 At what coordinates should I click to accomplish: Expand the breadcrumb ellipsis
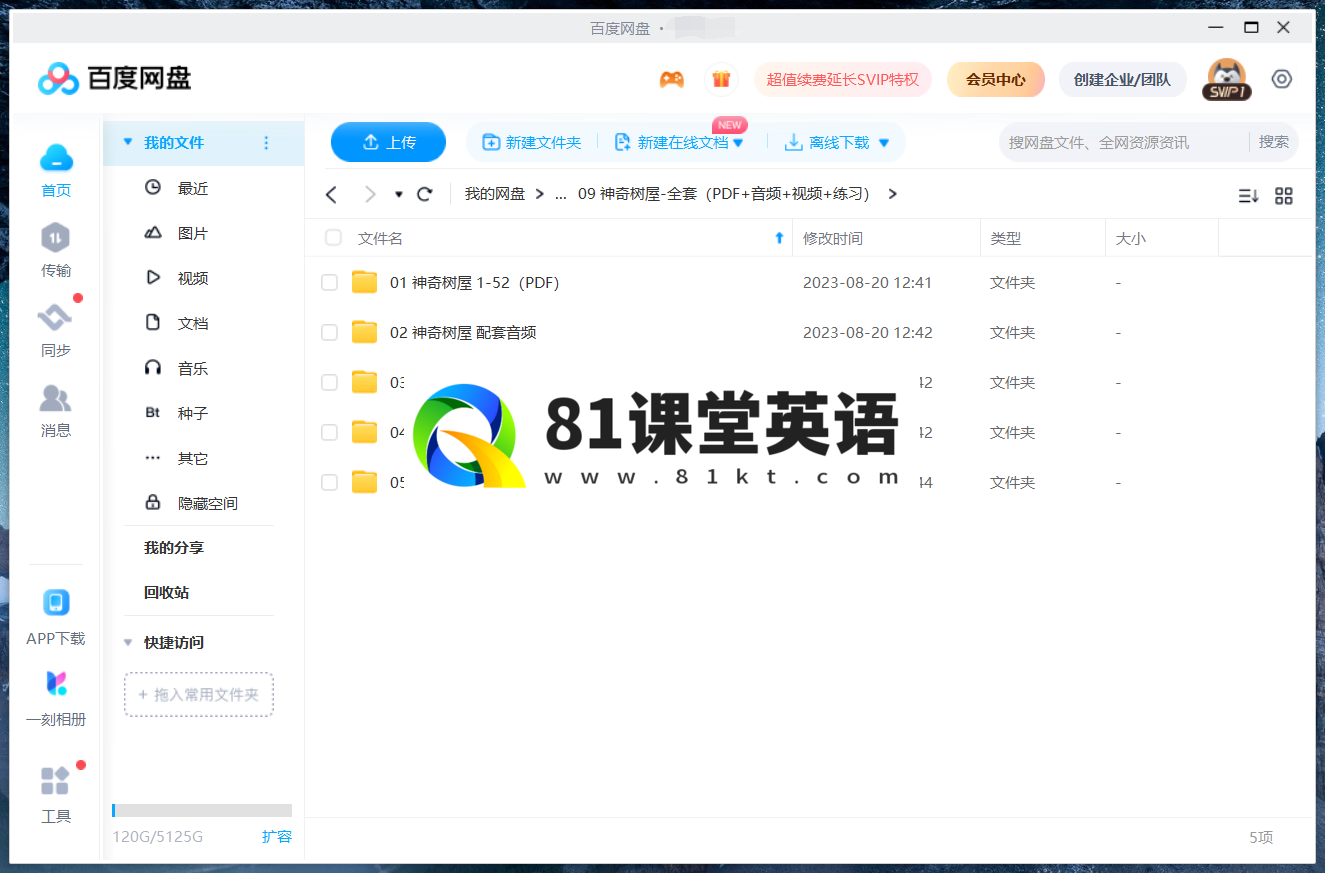click(x=560, y=194)
